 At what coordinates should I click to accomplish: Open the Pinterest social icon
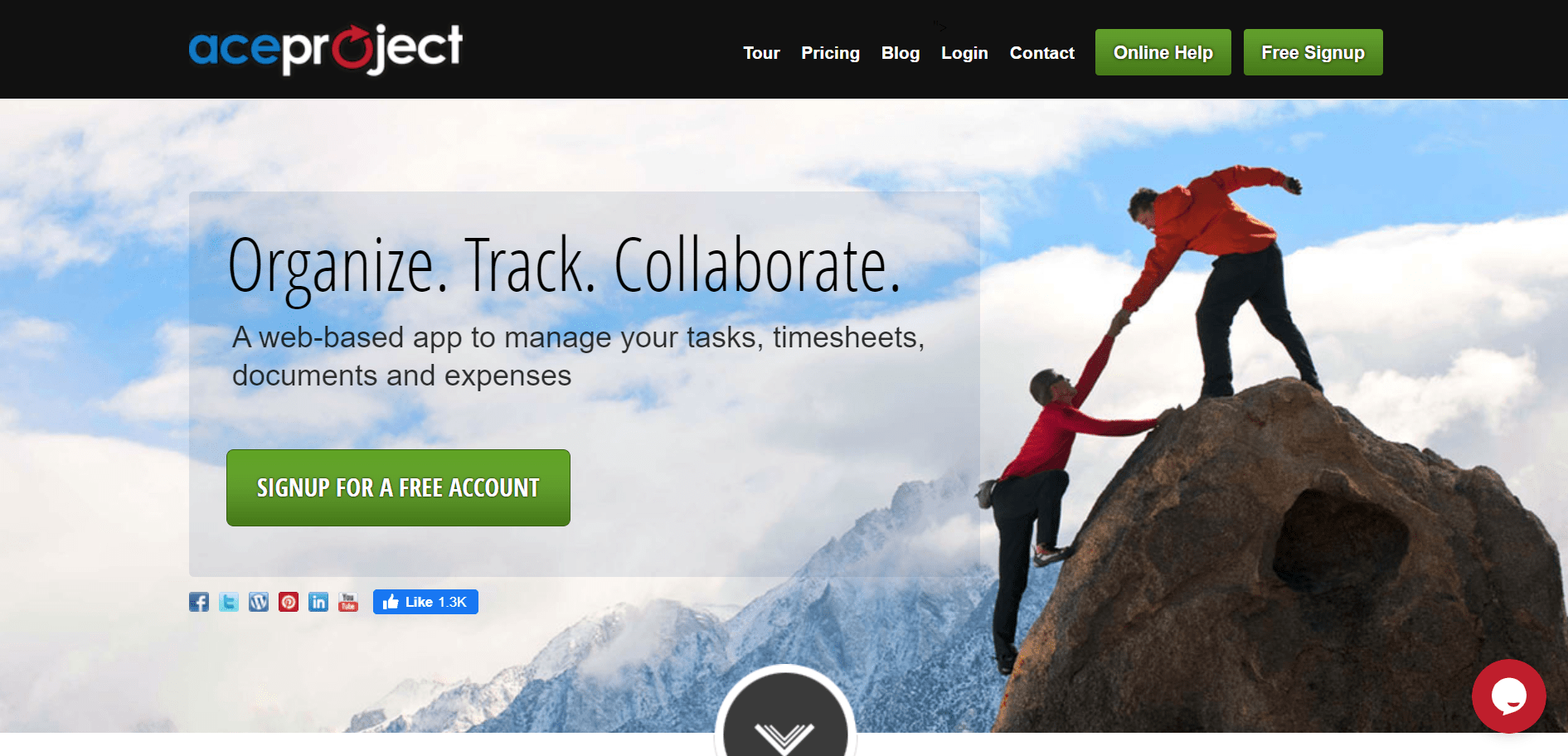289,602
